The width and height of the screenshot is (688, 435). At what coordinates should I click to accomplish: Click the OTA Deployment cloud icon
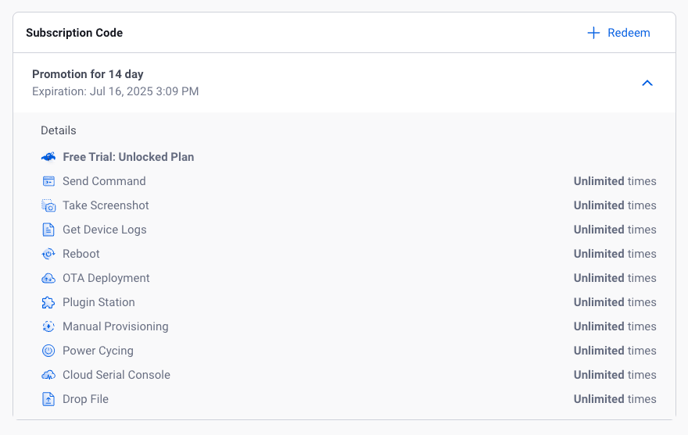click(48, 278)
